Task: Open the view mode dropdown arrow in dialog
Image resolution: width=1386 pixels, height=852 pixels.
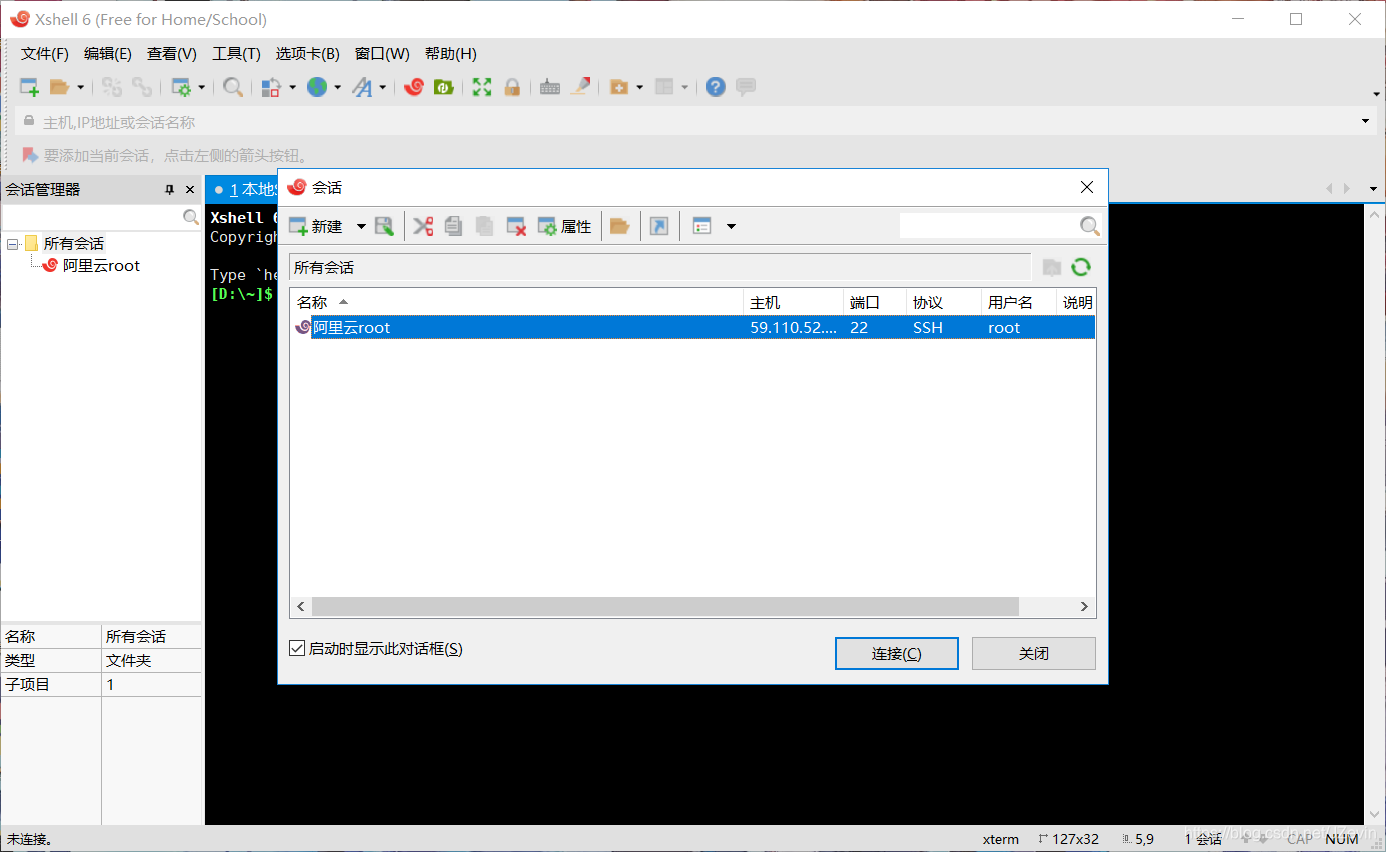Action: point(731,227)
